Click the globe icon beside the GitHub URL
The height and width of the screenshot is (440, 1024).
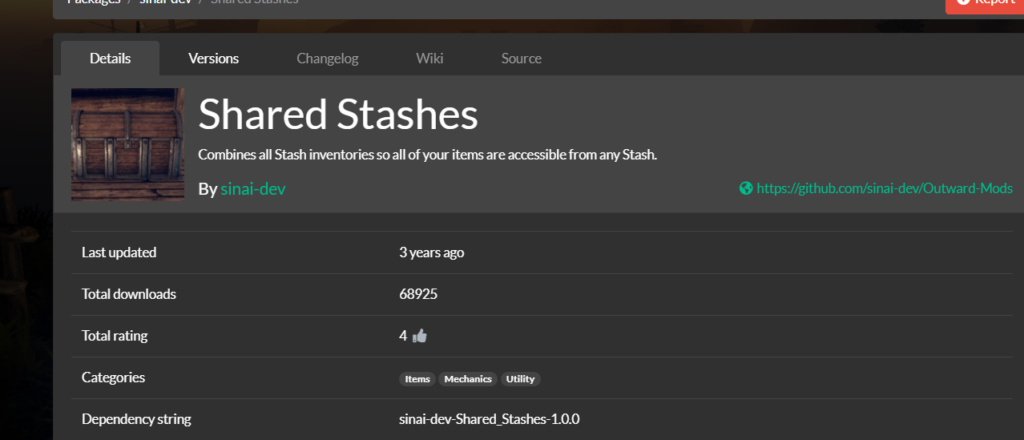click(746, 189)
